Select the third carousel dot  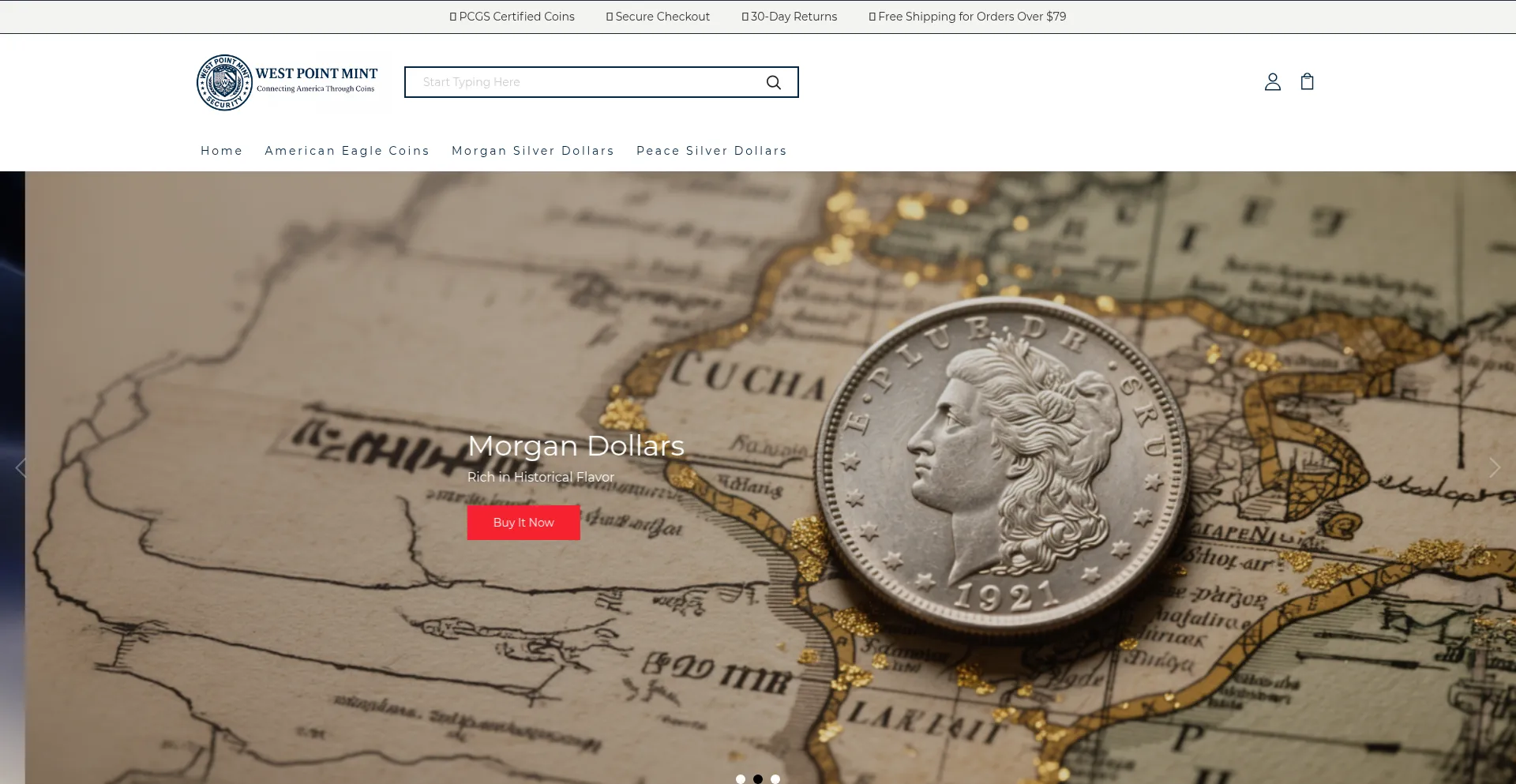[x=775, y=778]
